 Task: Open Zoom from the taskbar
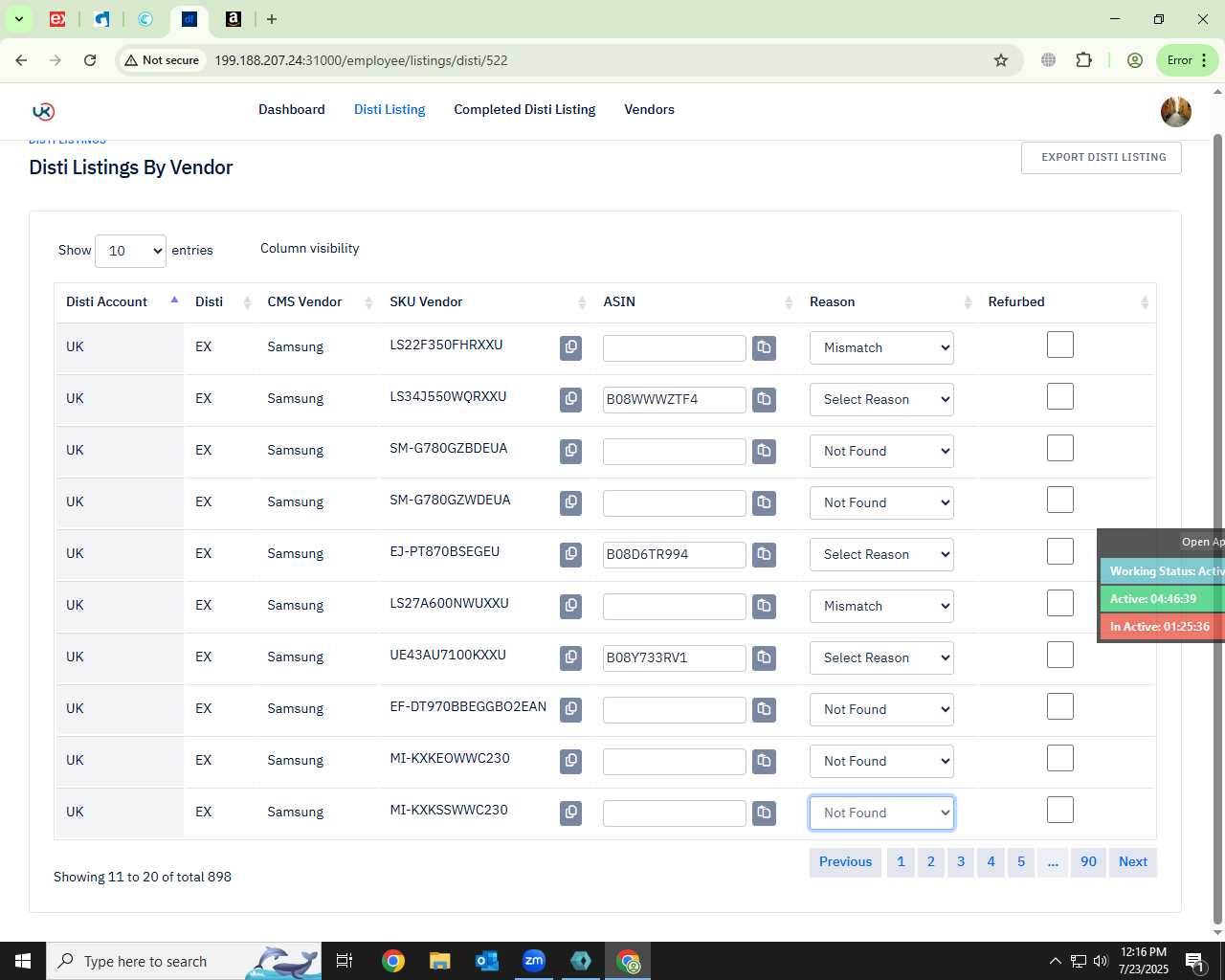534,961
